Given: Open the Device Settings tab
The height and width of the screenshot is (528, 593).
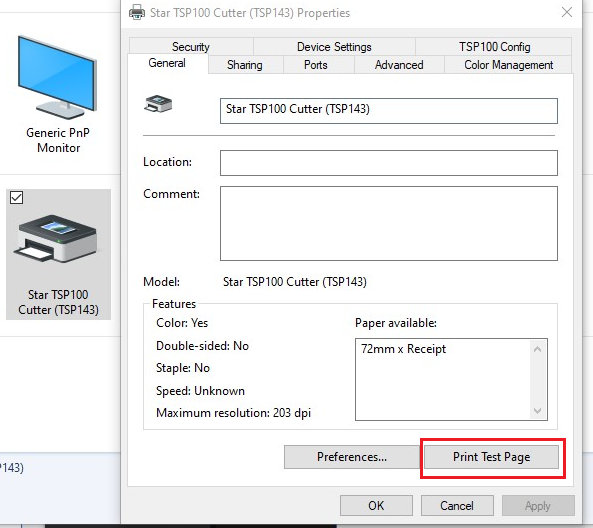Looking at the screenshot, I should [x=334, y=47].
